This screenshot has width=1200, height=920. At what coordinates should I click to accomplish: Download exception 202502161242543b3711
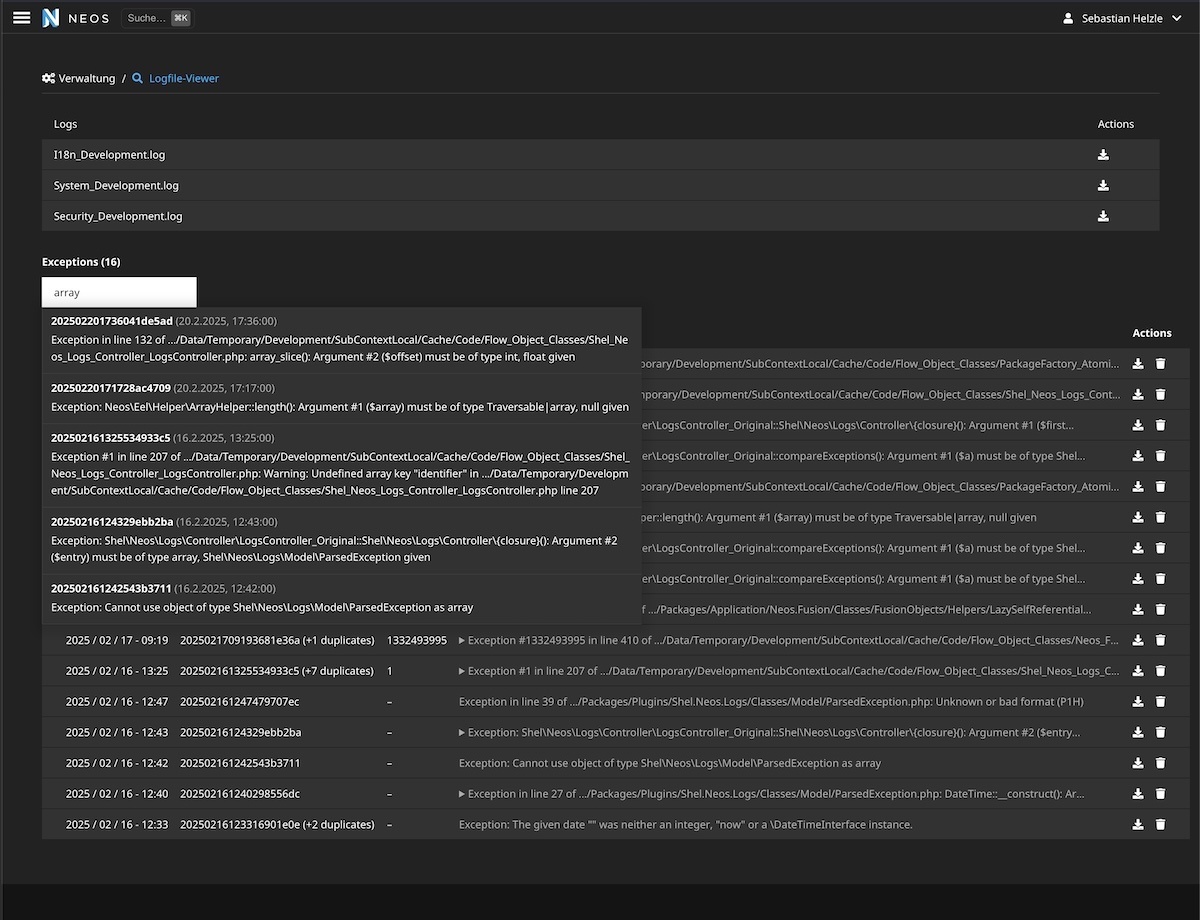click(1138, 763)
